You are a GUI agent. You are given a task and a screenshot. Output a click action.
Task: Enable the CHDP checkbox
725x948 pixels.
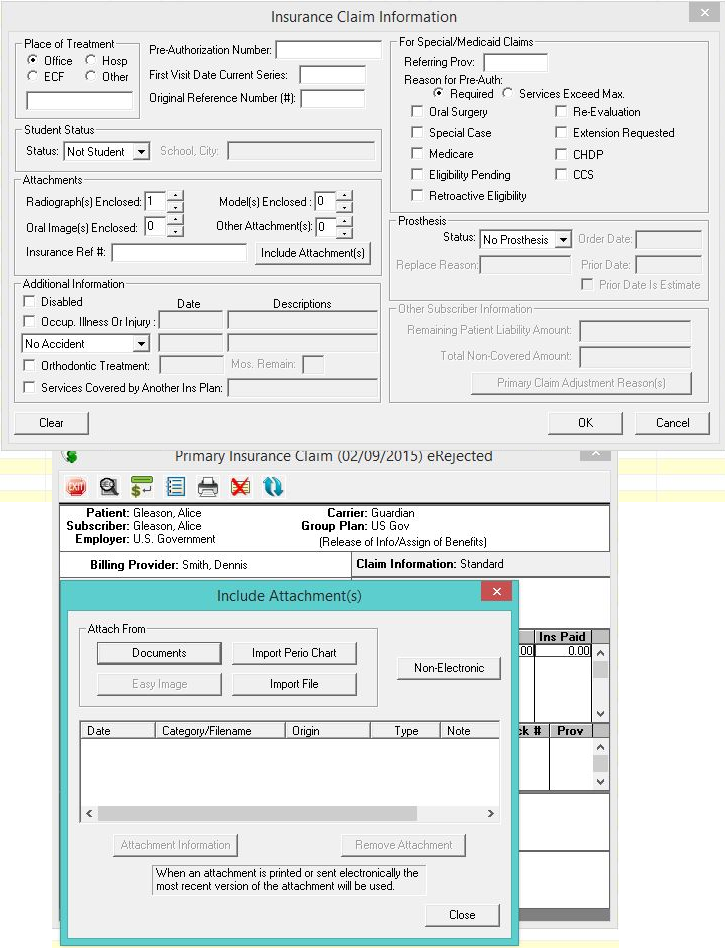point(561,154)
